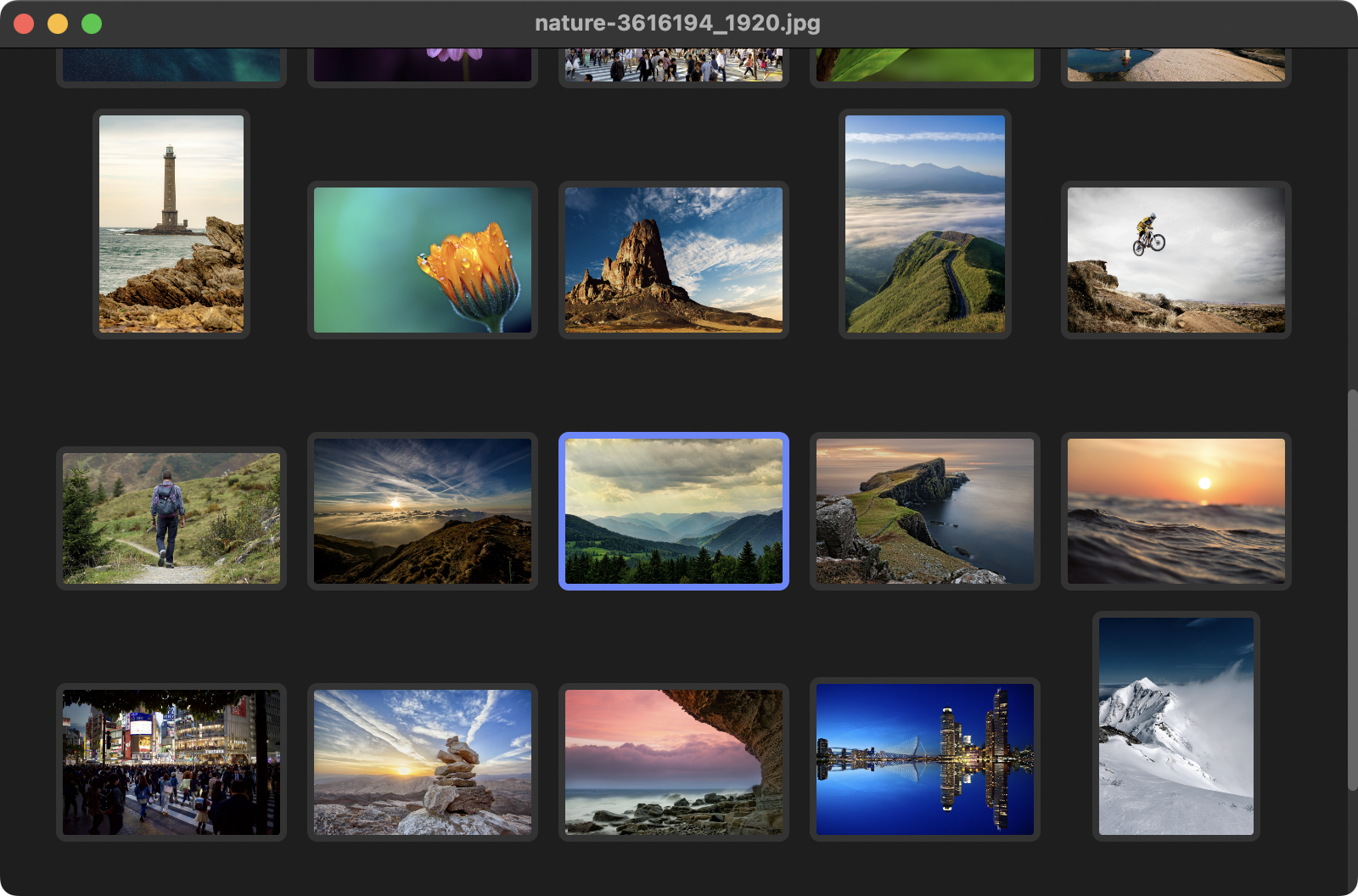This screenshot has width=1358, height=896.
Task: Open the orange flower with dewdrops photo
Action: (x=423, y=260)
